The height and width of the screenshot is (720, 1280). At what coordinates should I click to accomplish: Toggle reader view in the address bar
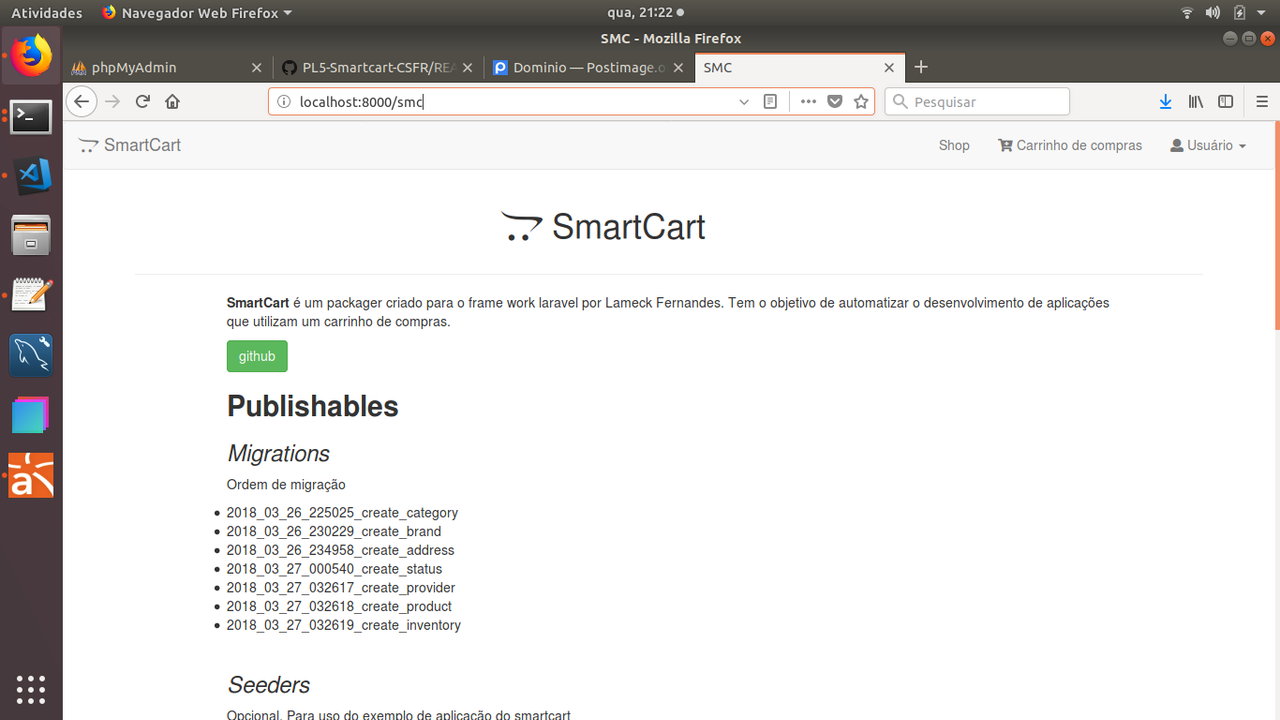(770, 102)
